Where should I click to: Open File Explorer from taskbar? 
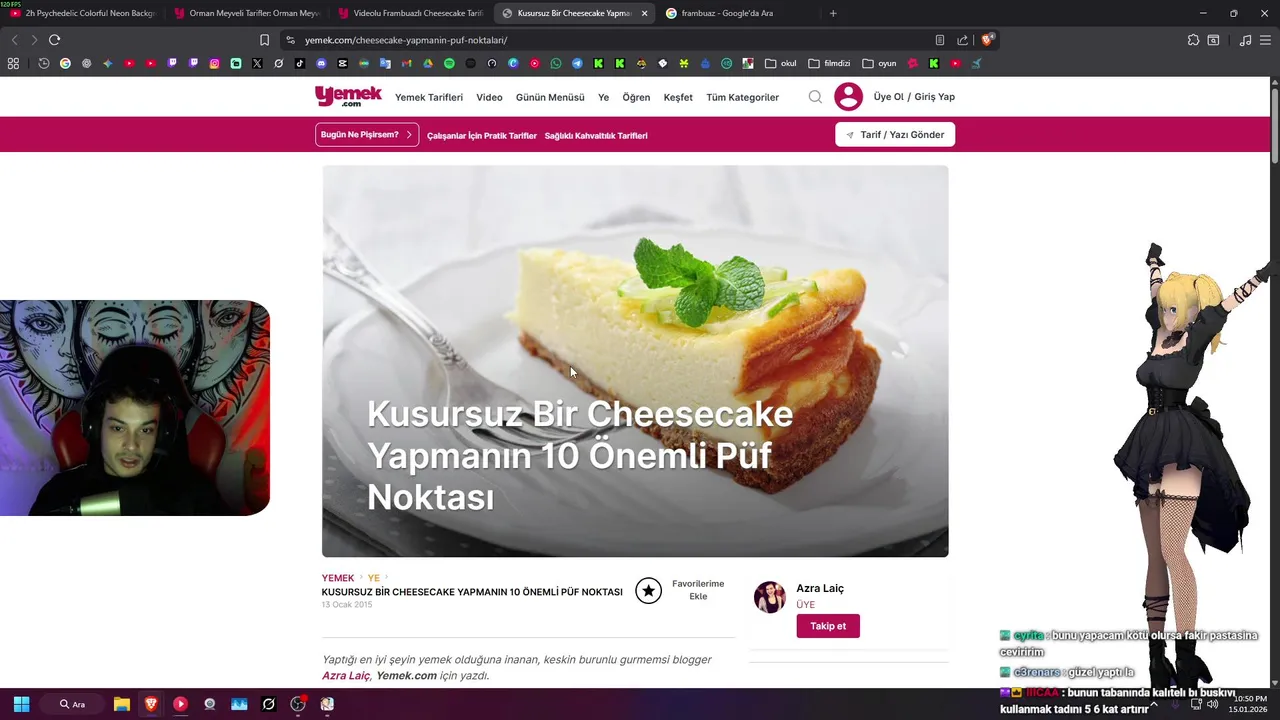[x=121, y=704]
